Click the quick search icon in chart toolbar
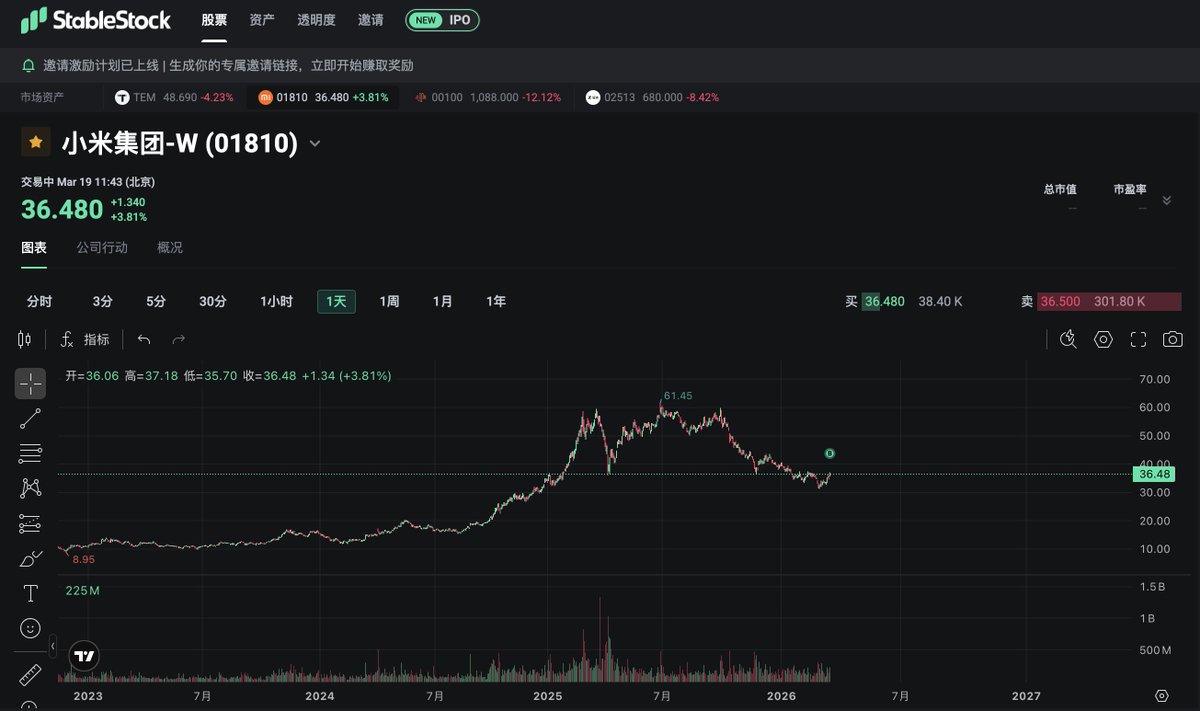The image size is (1200, 711). tap(1068, 339)
